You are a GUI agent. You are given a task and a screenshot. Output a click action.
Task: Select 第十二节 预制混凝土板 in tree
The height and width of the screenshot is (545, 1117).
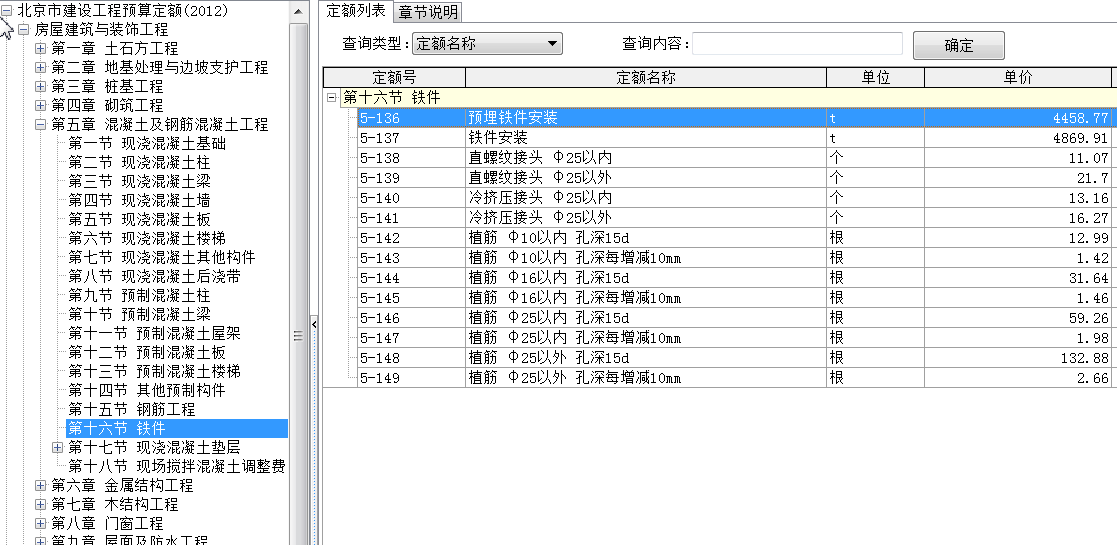pyautogui.click(x=147, y=353)
